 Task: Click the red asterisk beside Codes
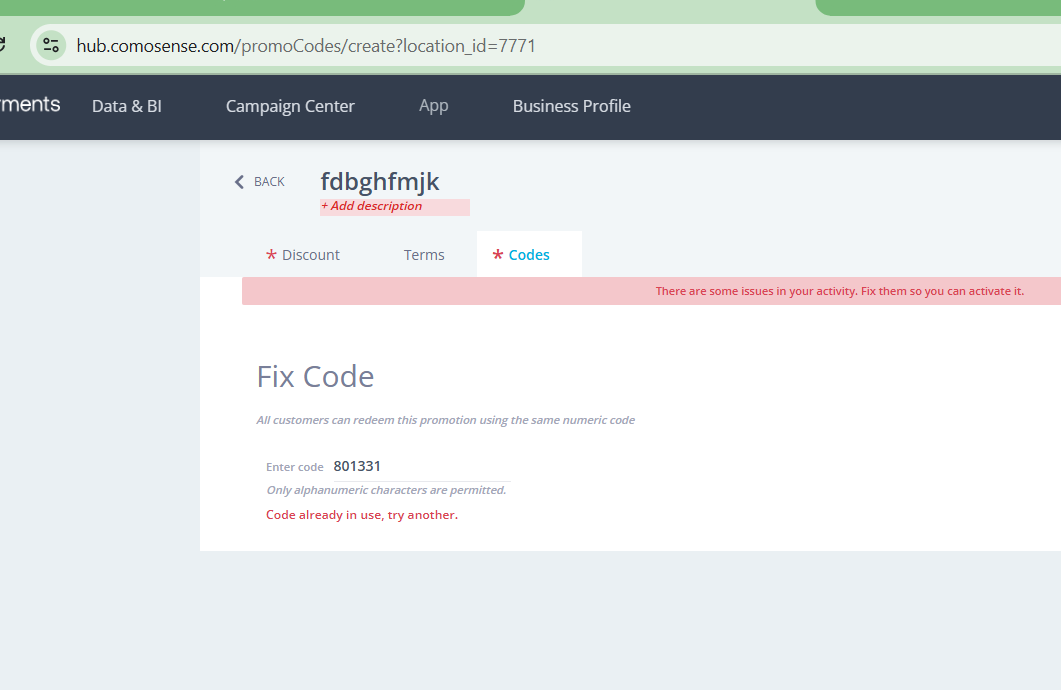click(x=498, y=256)
